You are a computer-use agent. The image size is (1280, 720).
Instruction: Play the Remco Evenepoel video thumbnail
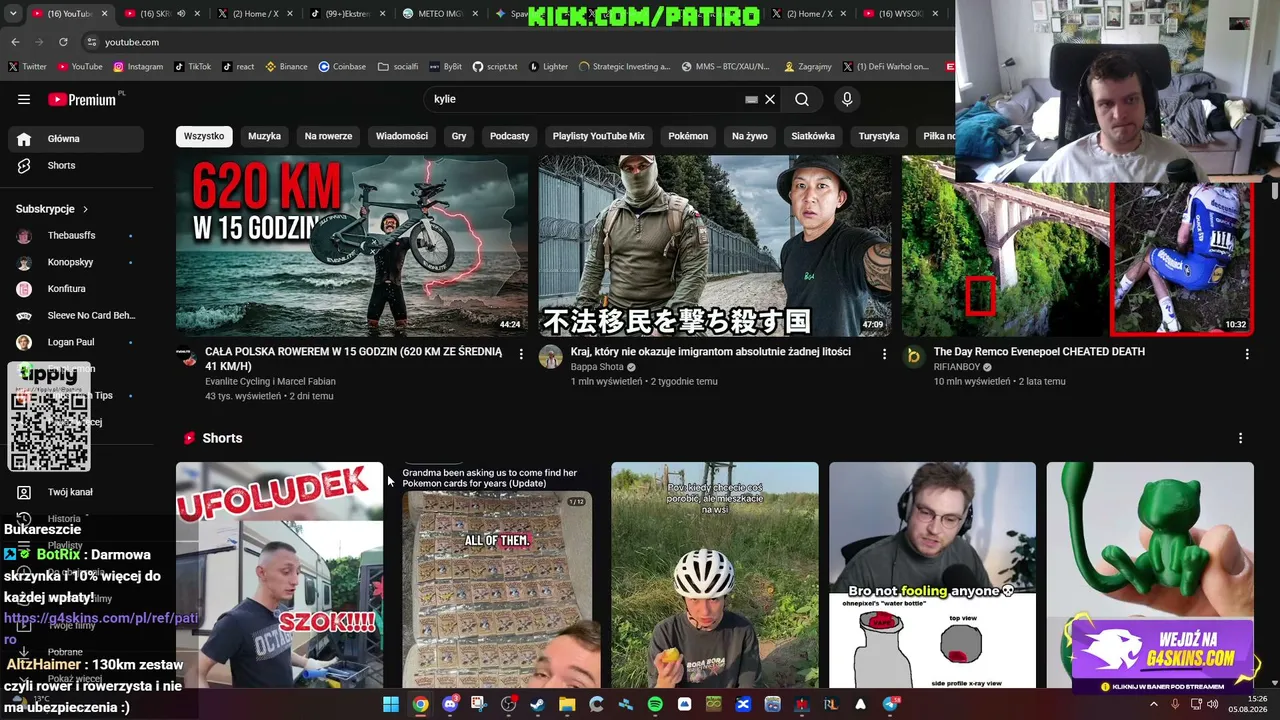coord(1078,245)
